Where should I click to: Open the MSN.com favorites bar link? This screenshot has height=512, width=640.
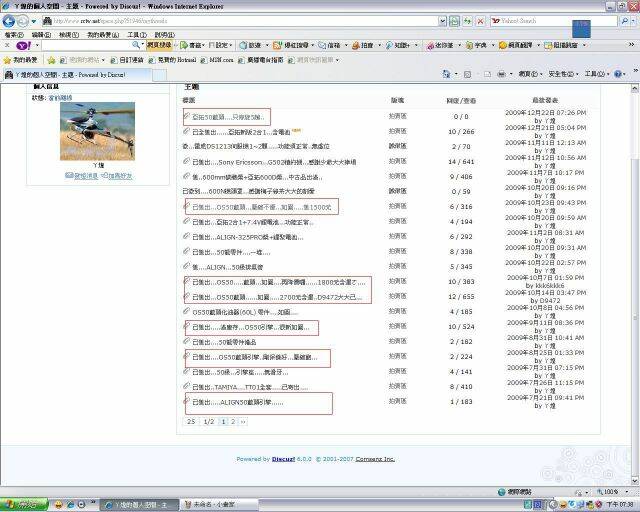(x=217, y=60)
